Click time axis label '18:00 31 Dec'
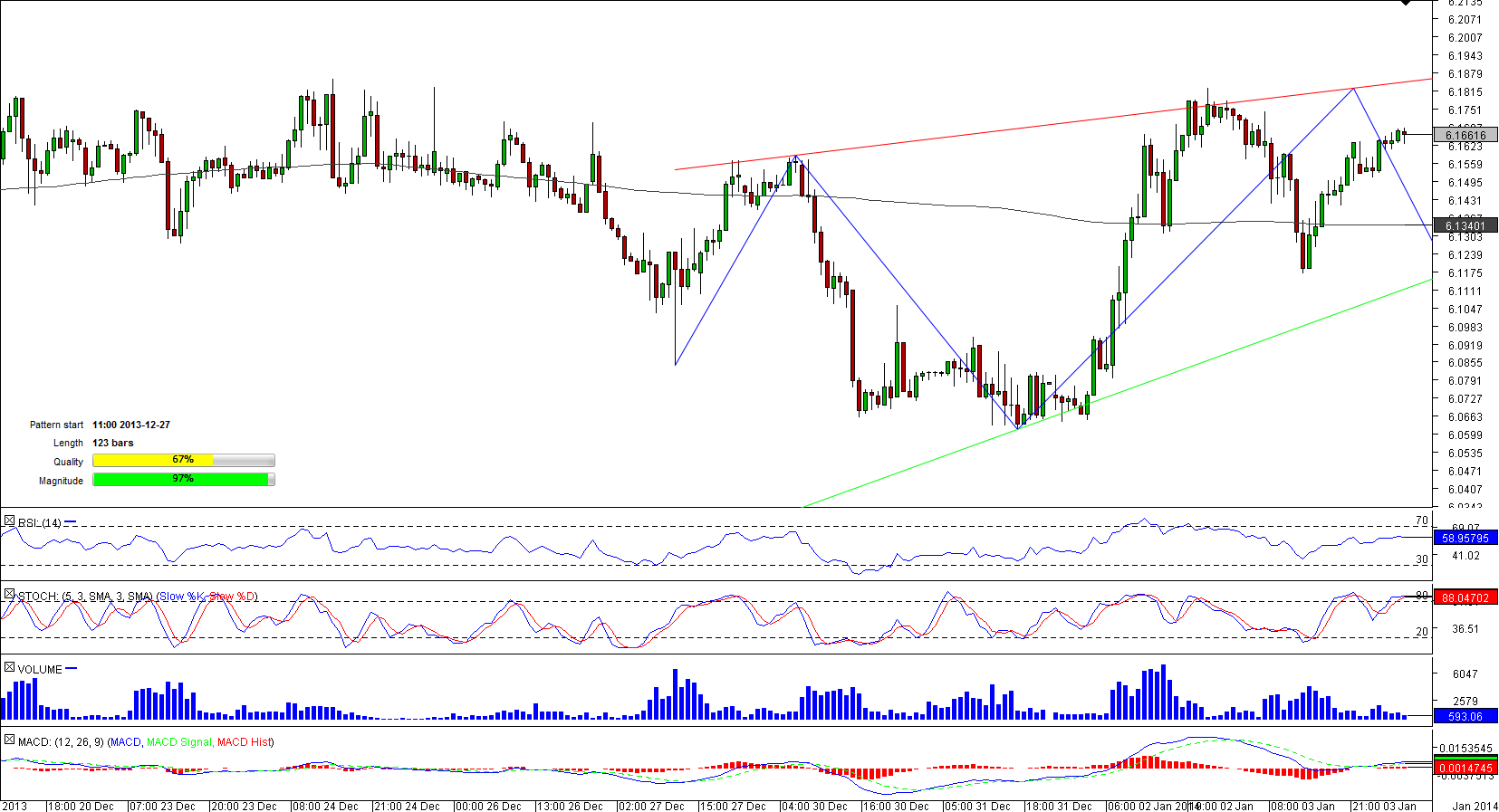The width and height of the screenshot is (1499, 812). 1059,806
